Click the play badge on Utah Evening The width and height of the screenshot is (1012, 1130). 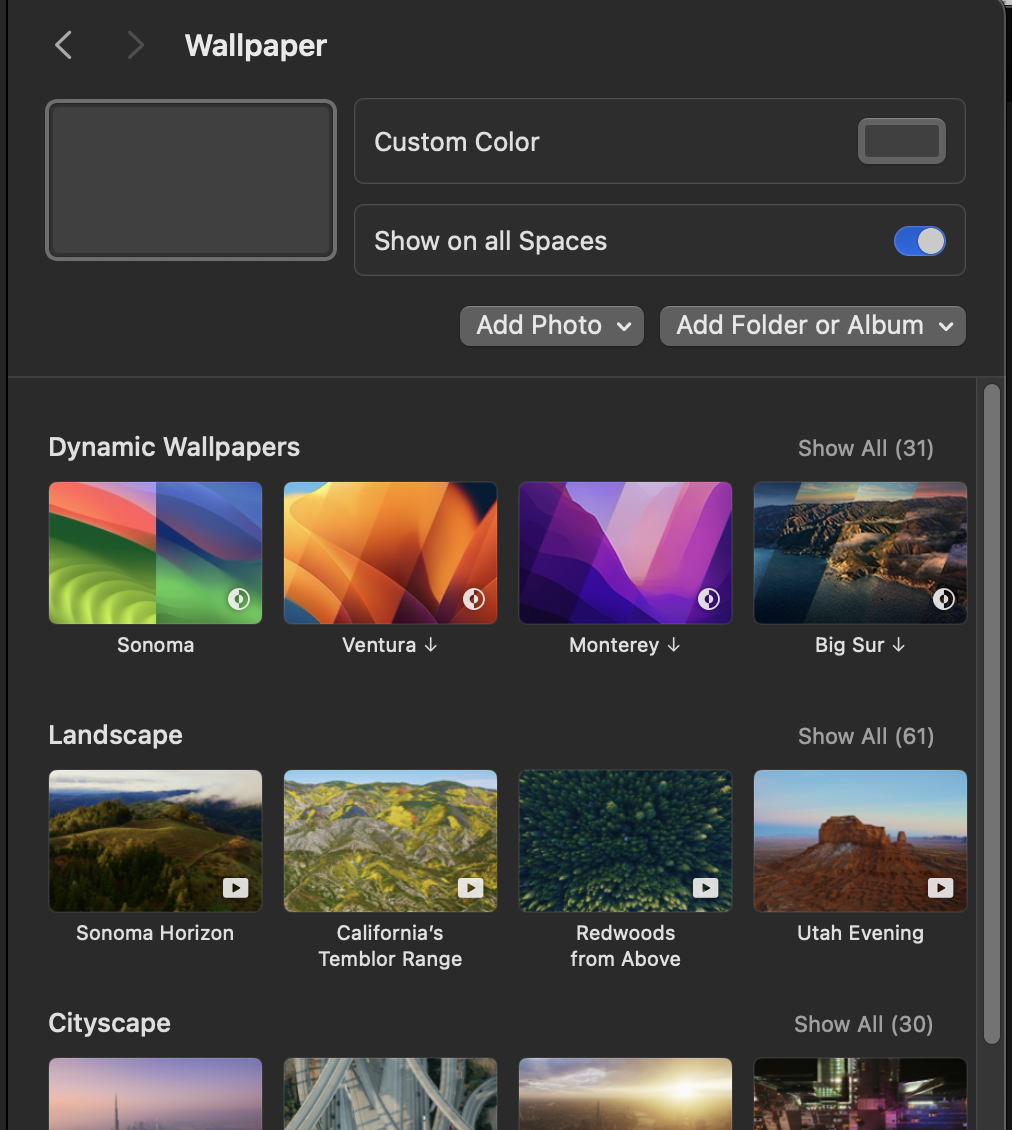click(x=941, y=888)
